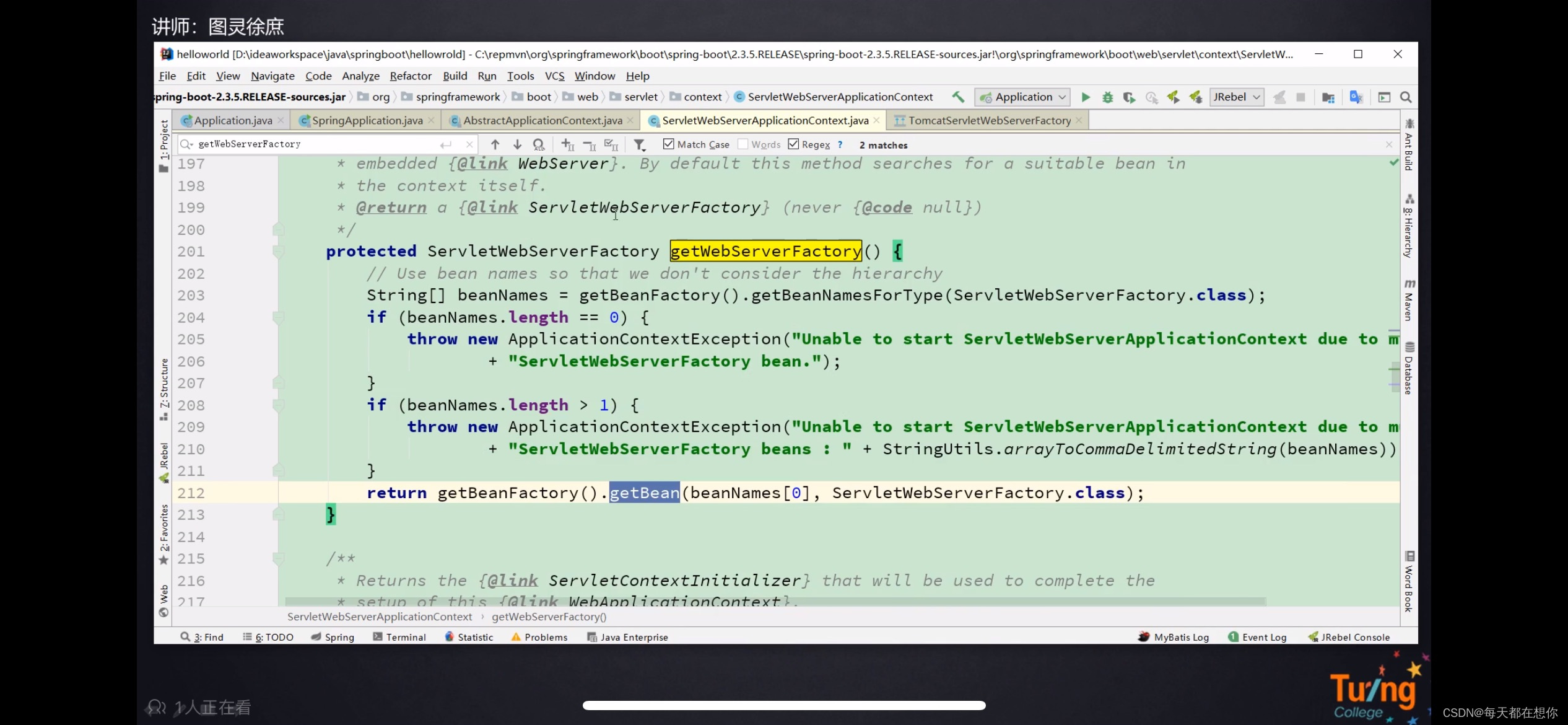
Task: Click Run with Coverage shield icon
Action: pyautogui.click(x=1130, y=97)
